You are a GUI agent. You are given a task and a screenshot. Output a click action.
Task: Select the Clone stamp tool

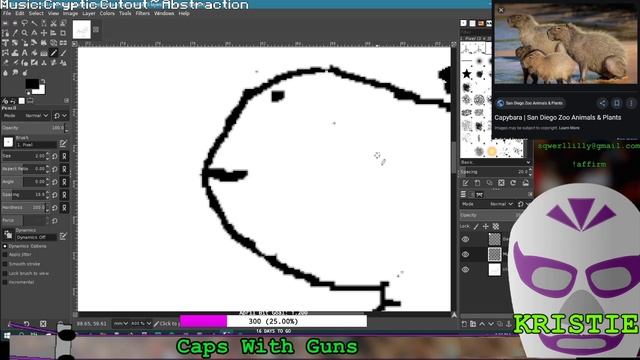point(44,62)
